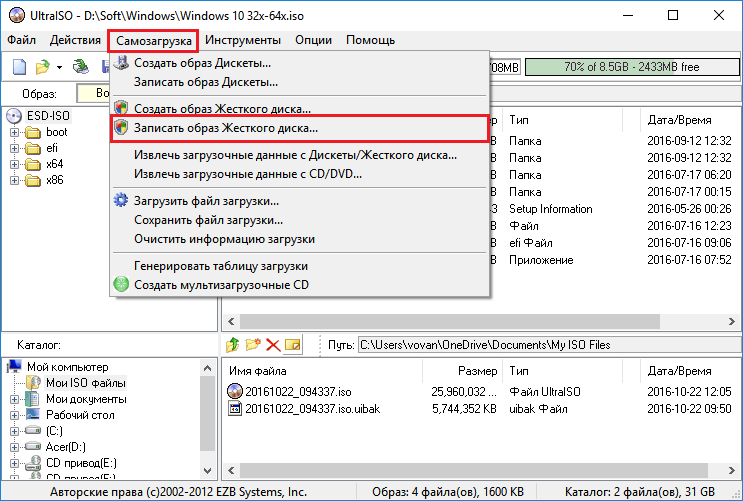The image size is (743, 501).
Task: Click the floppy icon beside Создать образ Дискеты
Action: (x=121, y=63)
